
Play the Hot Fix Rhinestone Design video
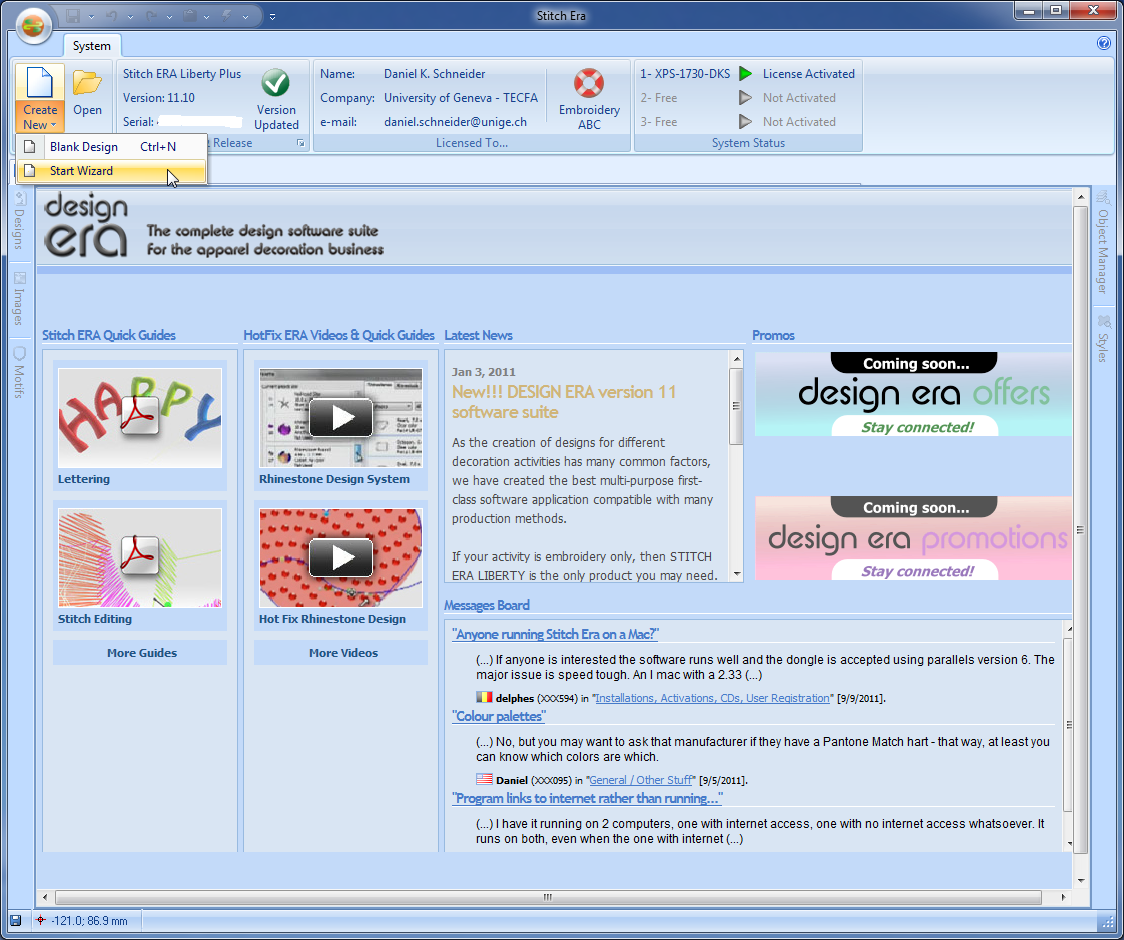click(x=340, y=558)
